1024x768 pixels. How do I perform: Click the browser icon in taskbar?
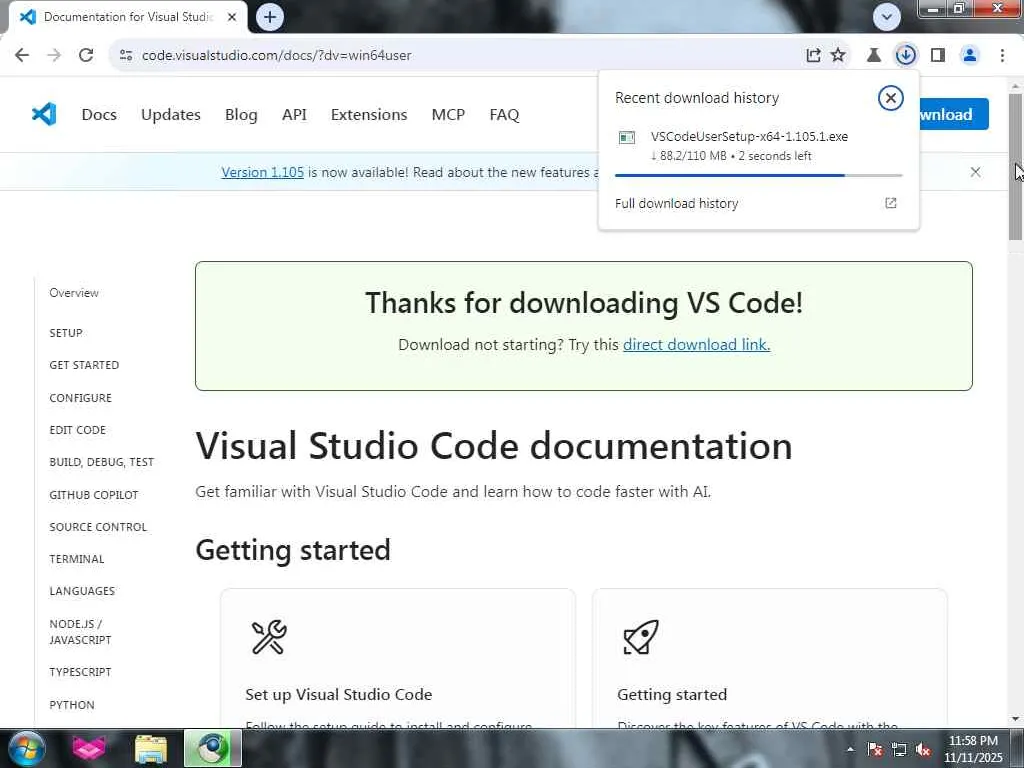212,748
